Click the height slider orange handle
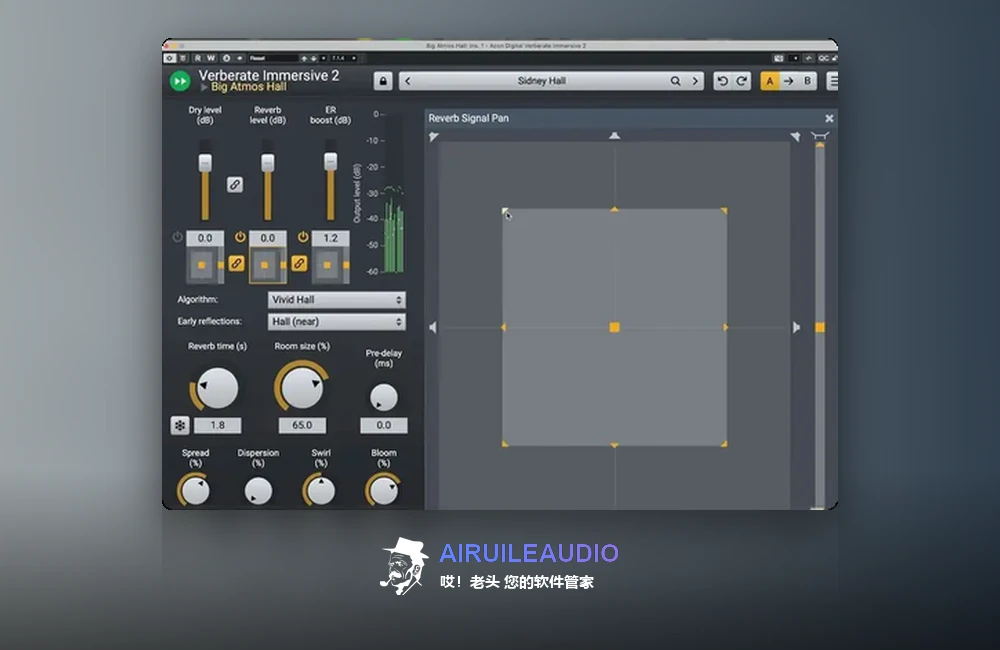1000x650 pixels. [x=820, y=327]
